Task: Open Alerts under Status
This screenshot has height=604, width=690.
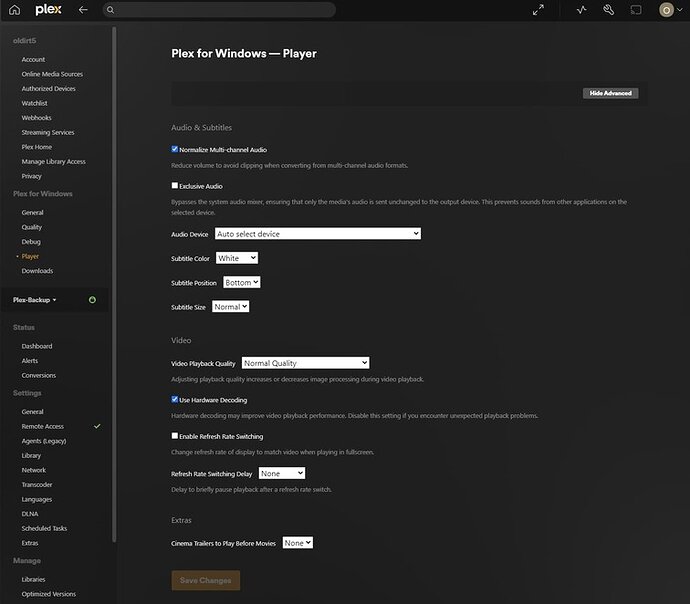Action: pos(29,361)
